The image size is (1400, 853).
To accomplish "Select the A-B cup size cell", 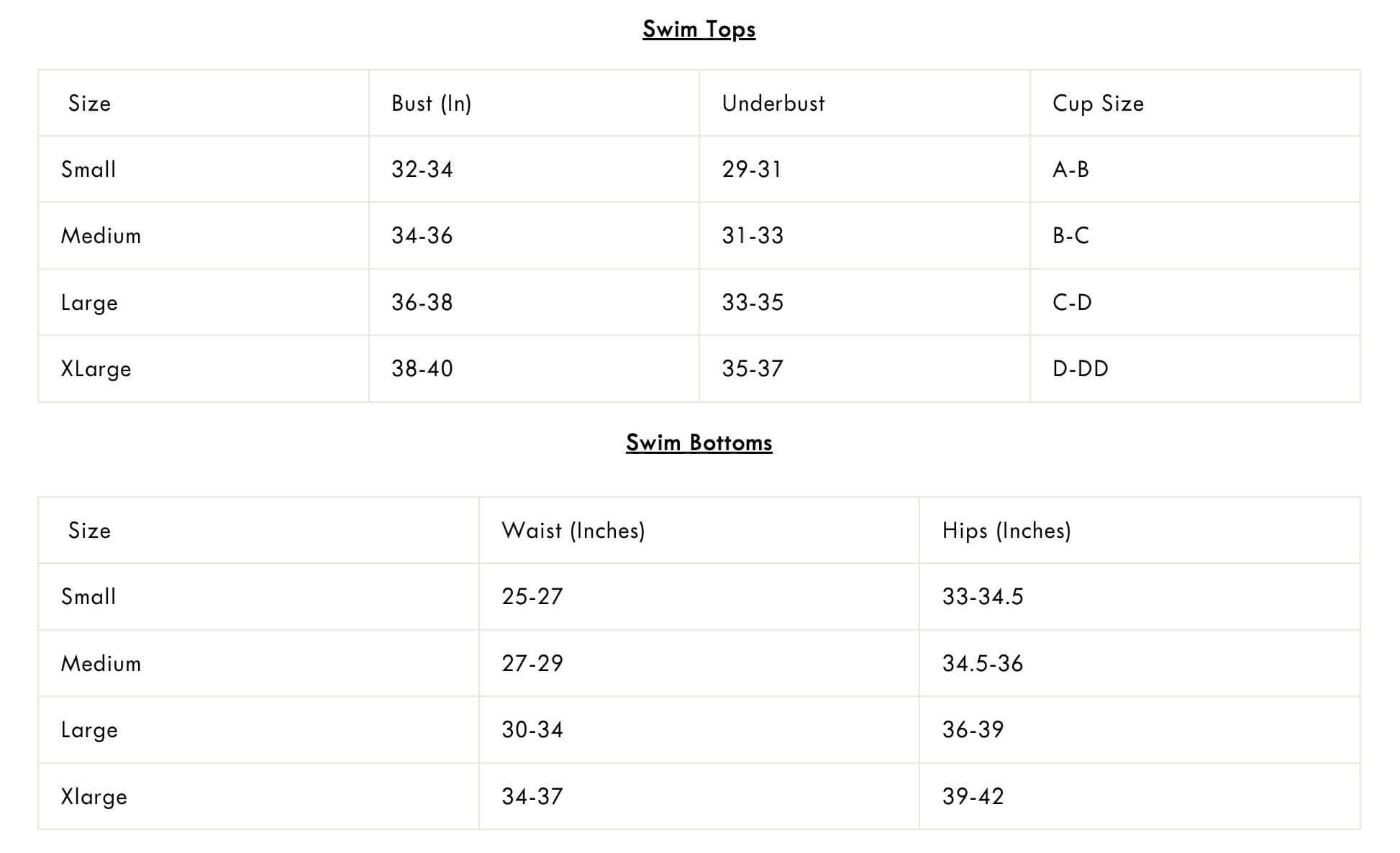I will [x=1071, y=170].
